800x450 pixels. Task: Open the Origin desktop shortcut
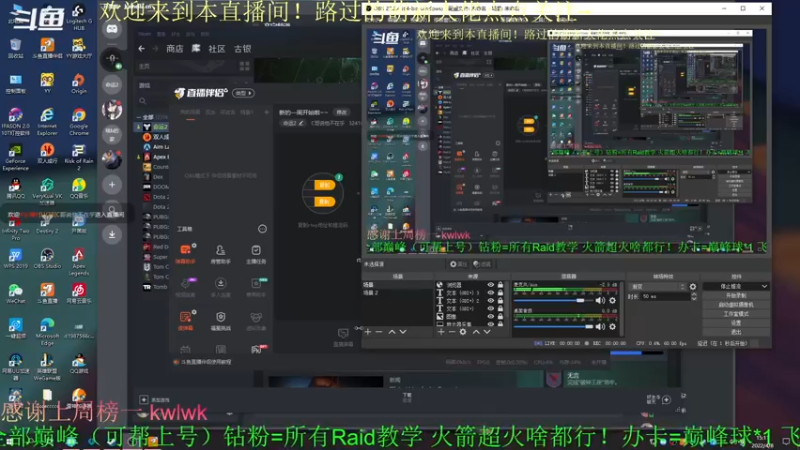click(79, 84)
